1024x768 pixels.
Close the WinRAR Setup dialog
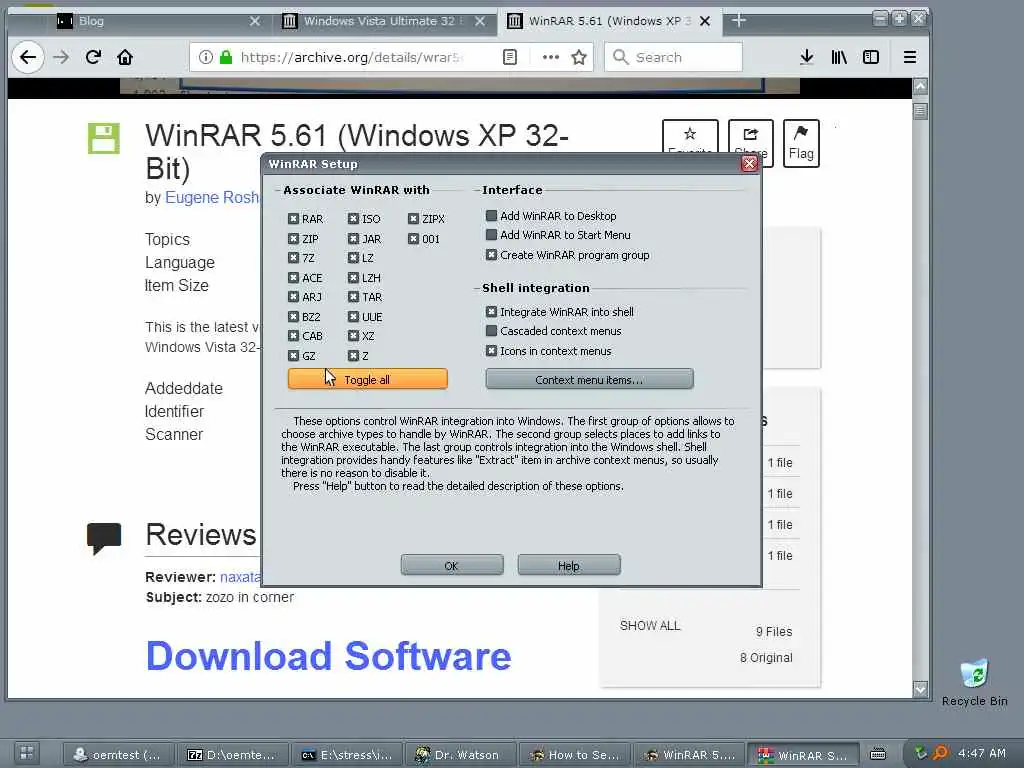coord(749,164)
